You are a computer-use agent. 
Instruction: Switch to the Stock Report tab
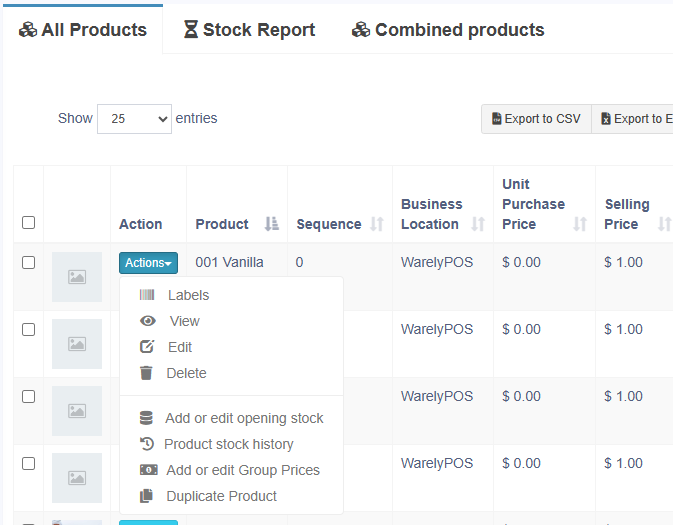[249, 30]
